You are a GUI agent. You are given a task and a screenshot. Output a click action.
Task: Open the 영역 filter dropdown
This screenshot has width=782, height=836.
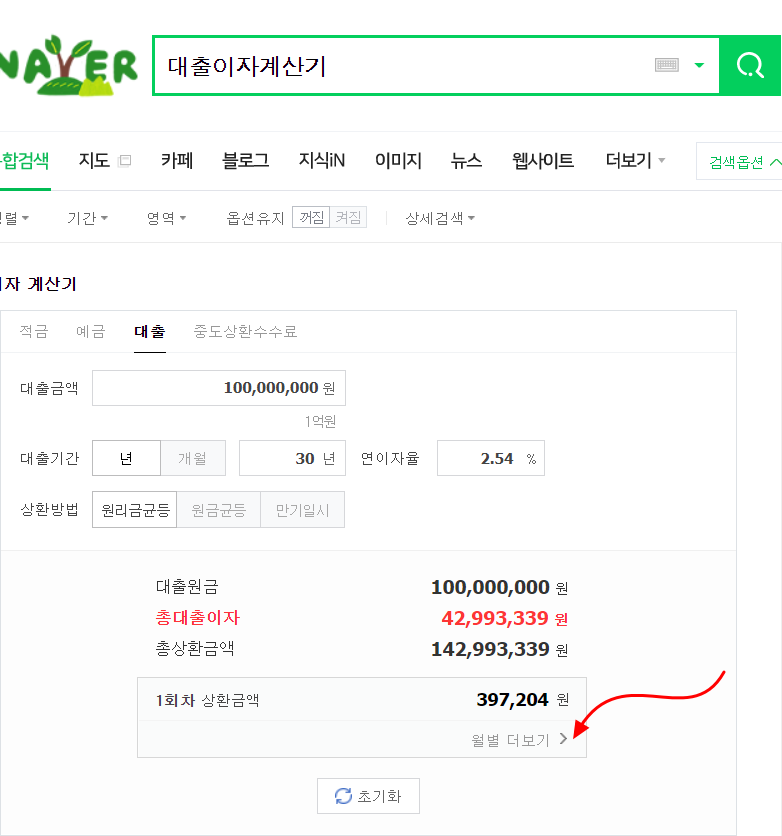[166, 218]
